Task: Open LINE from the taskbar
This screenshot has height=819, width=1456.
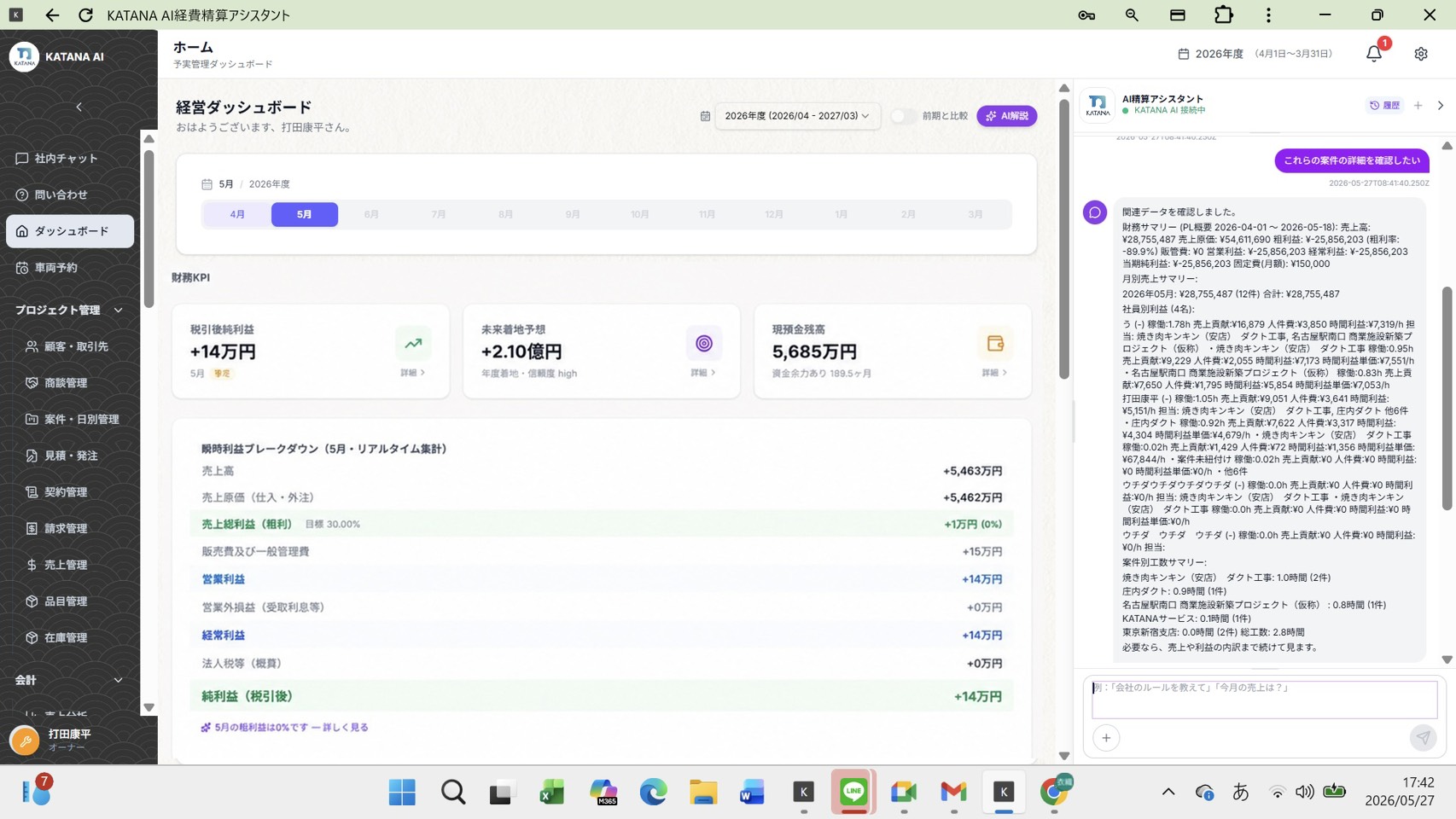Action: pos(853,792)
